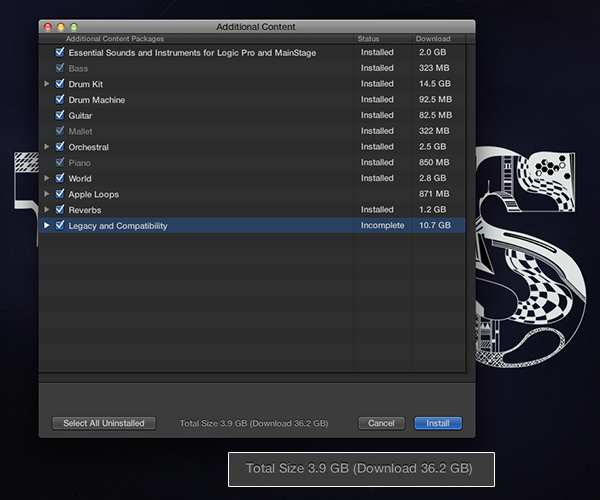Toggle the Bass package checkbox
600x500 pixels.
(x=60, y=68)
